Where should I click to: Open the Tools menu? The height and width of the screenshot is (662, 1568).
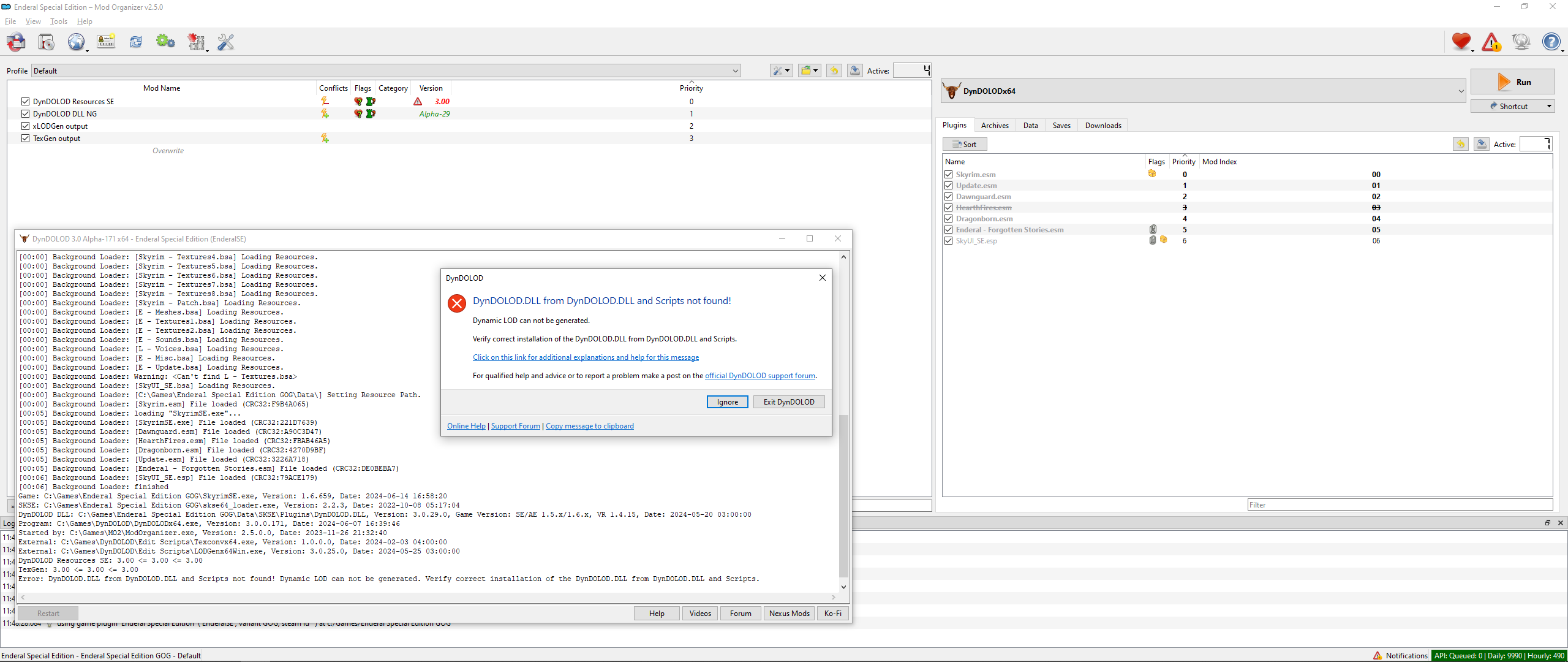[x=58, y=21]
